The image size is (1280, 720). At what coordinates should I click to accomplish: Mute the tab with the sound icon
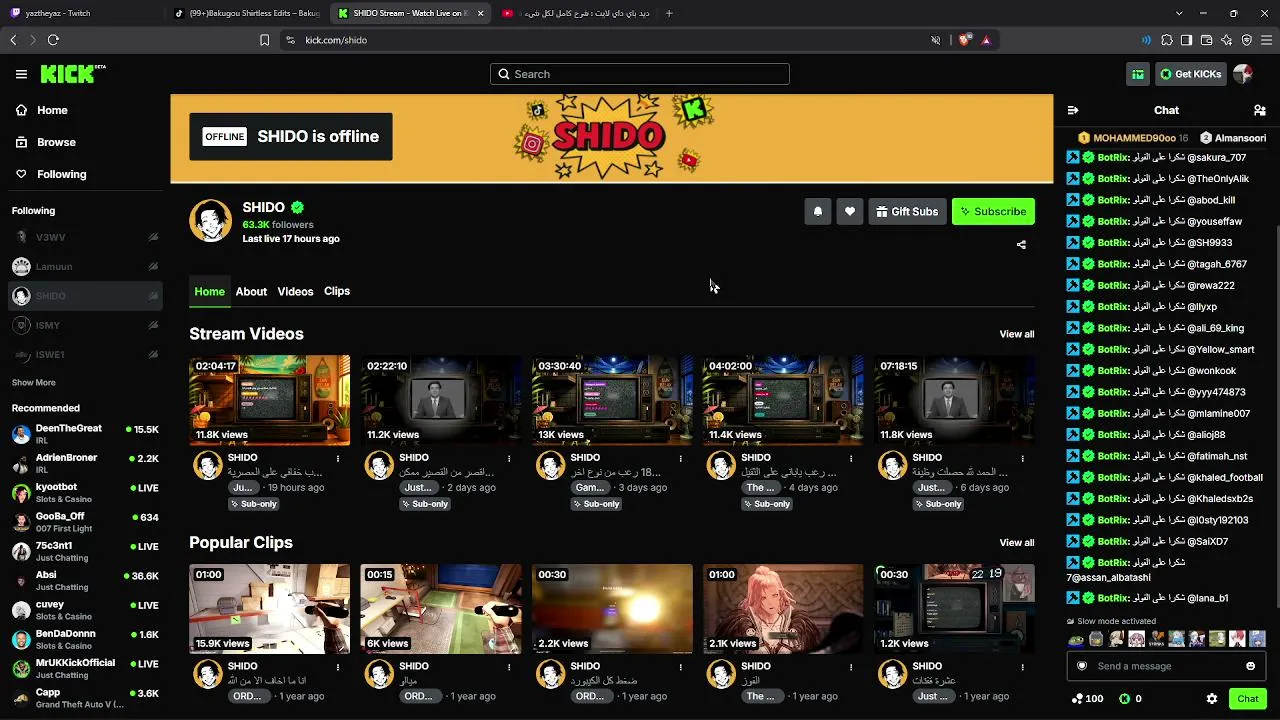pos(936,40)
